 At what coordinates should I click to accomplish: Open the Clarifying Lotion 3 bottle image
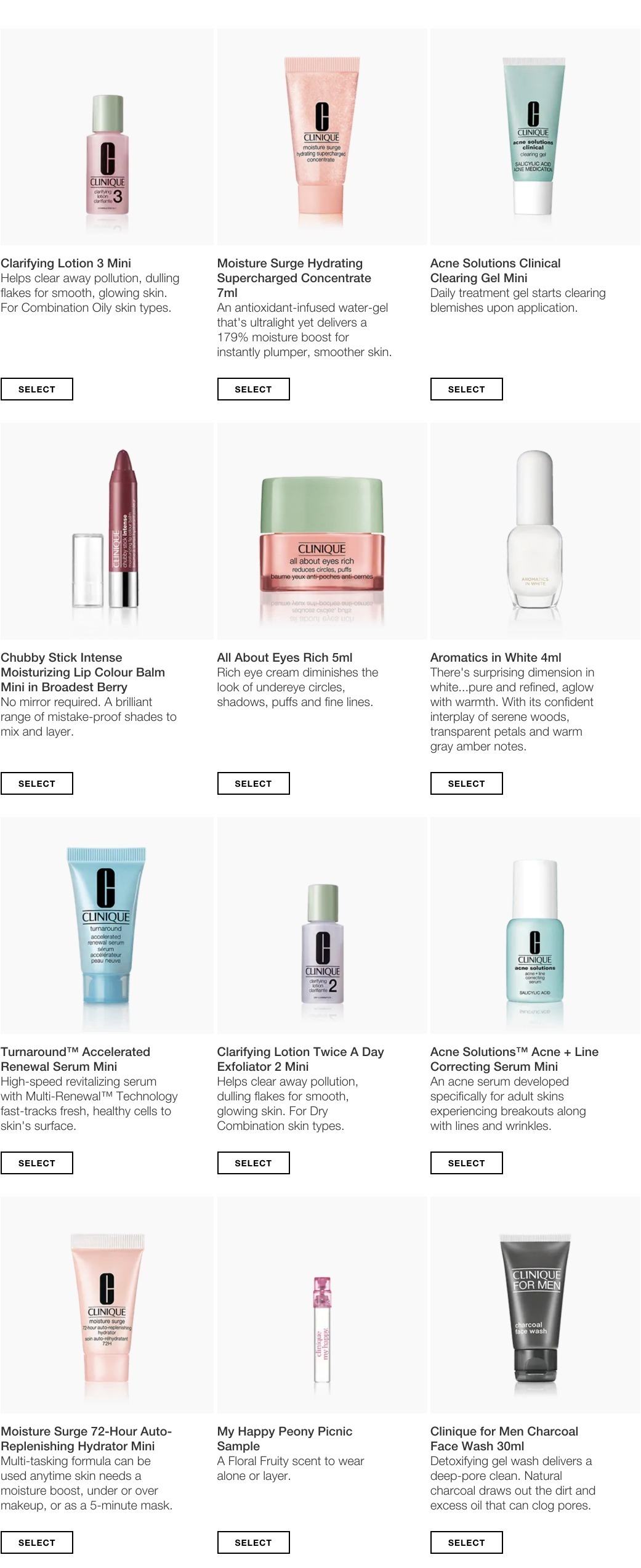107,137
